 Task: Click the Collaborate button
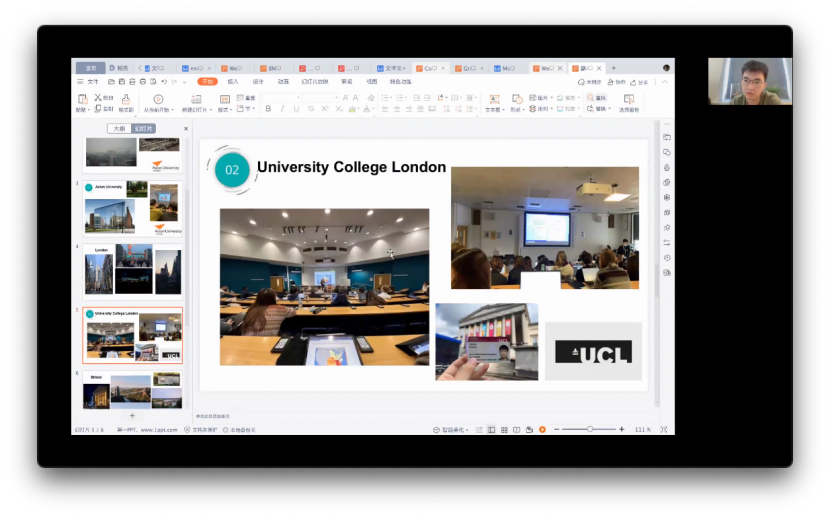pyautogui.click(x=617, y=82)
